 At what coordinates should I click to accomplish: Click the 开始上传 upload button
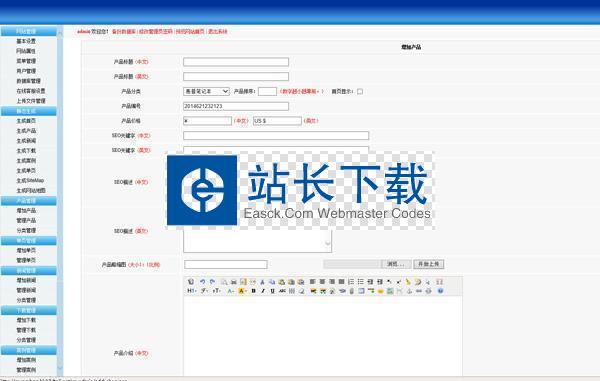click(x=429, y=264)
